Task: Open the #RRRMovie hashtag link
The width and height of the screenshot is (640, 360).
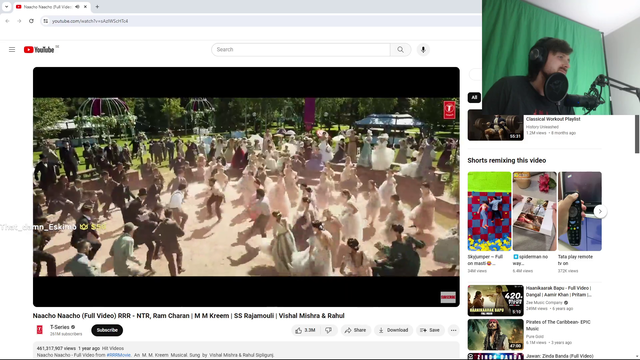Action: click(118, 355)
